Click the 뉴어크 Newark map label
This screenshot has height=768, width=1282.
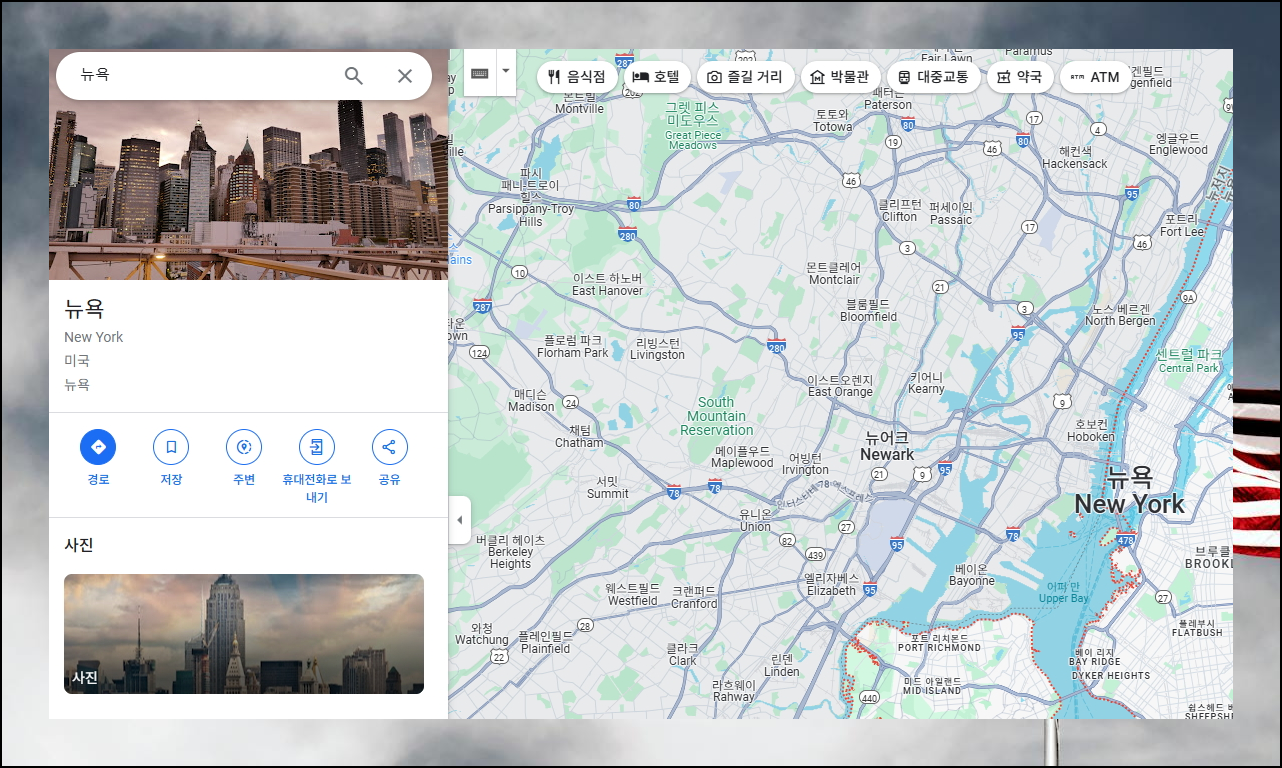point(887,446)
